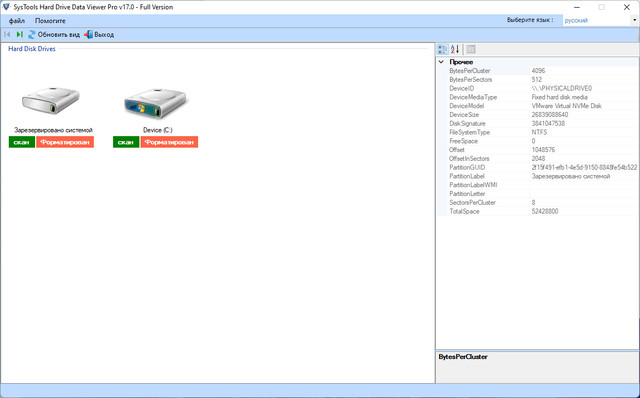
Task: Click the value 4096 of BytesPerCluster
Action: pyautogui.click(x=538, y=71)
